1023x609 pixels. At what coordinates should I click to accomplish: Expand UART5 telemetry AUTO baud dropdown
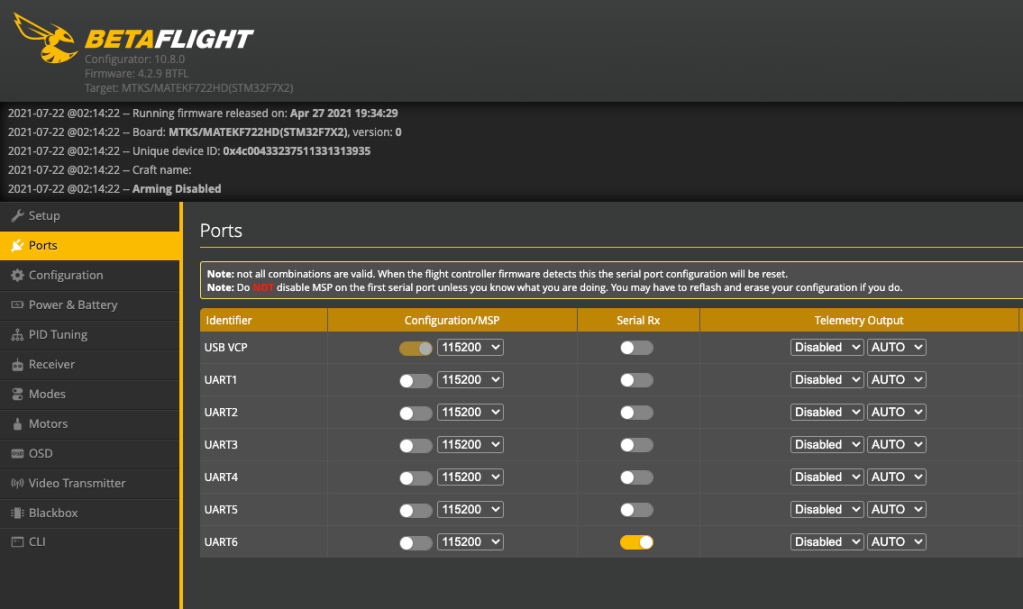click(896, 510)
